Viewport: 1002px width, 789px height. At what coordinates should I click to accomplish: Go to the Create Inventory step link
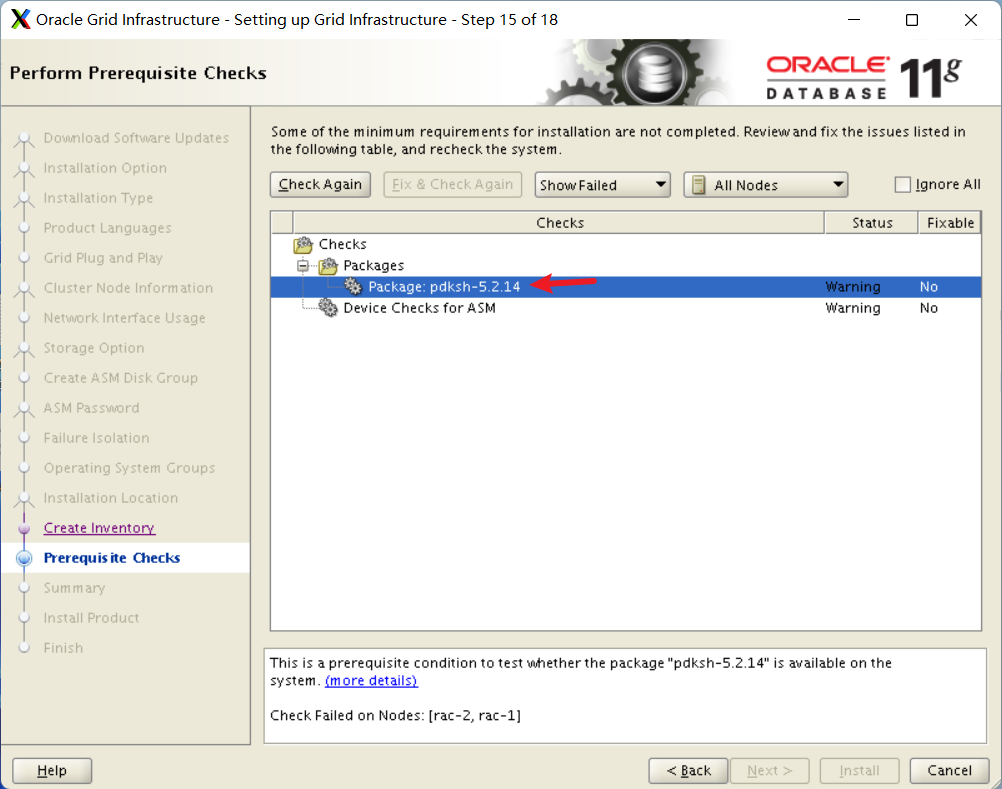[99, 528]
